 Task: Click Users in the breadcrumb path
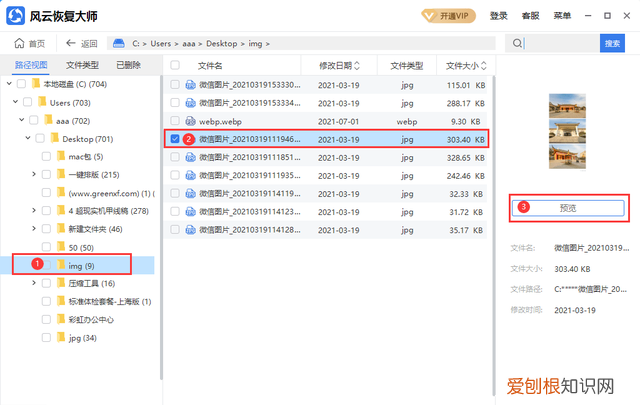pos(161,43)
